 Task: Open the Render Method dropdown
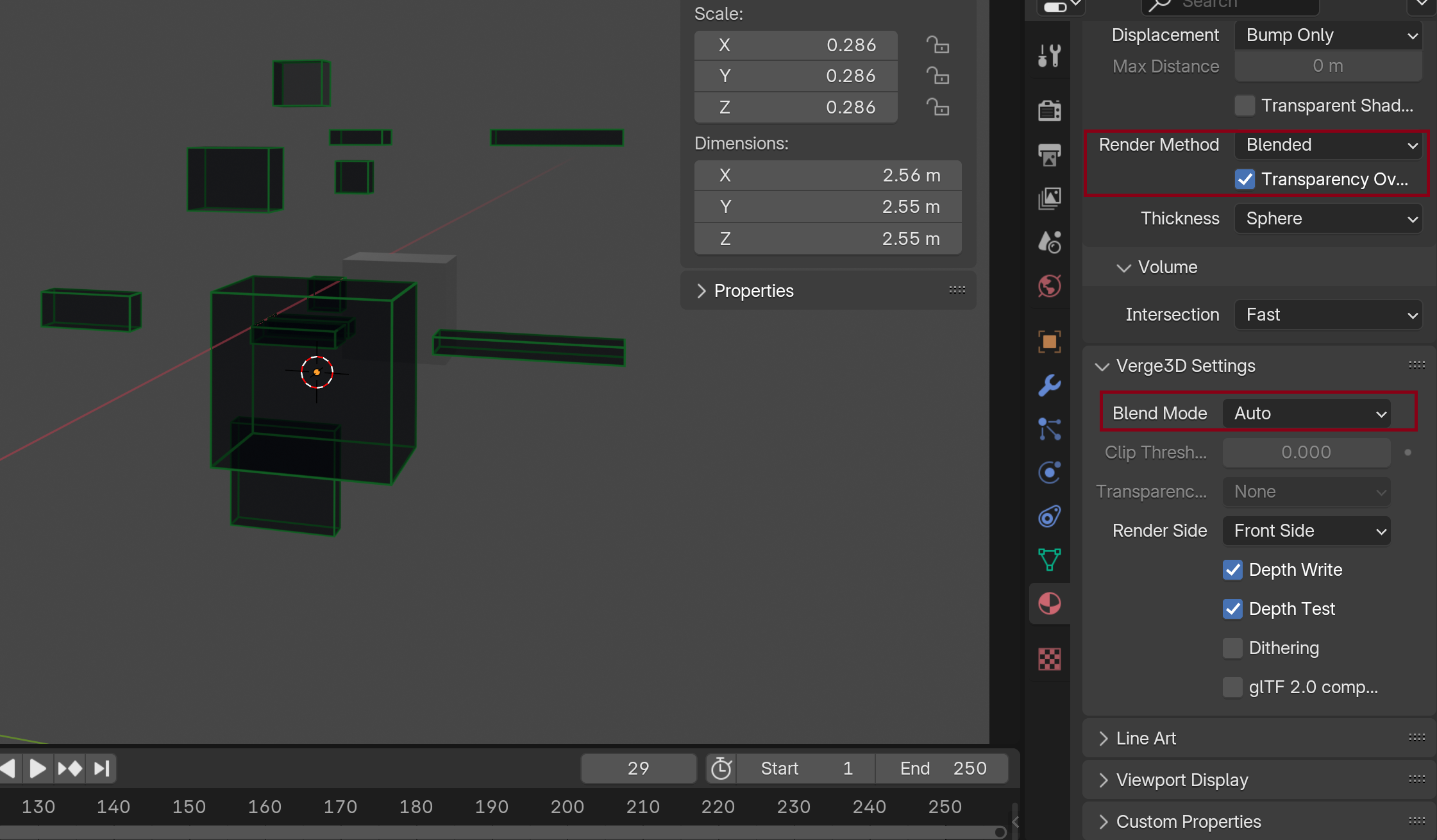click(x=1329, y=145)
